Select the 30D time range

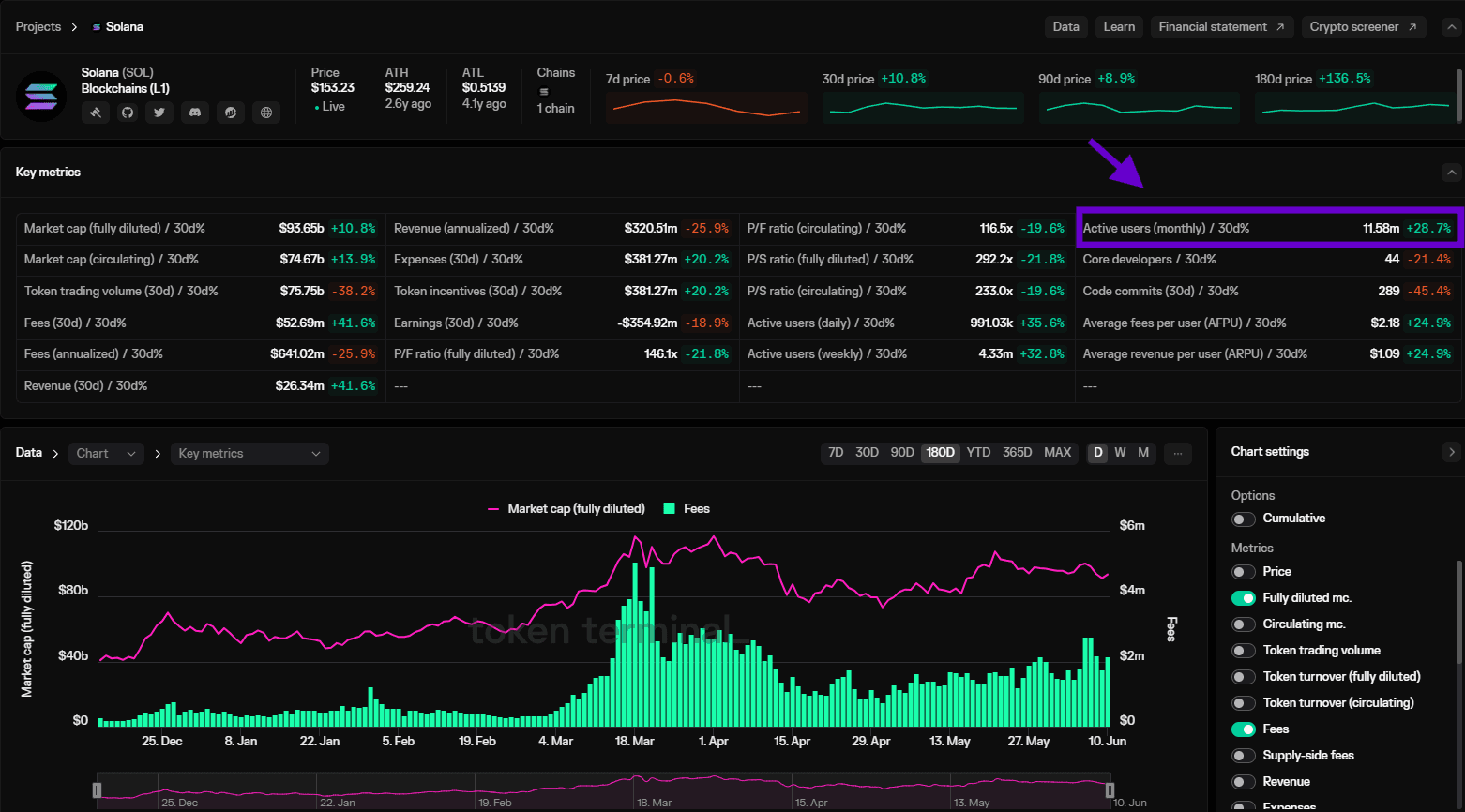867,453
